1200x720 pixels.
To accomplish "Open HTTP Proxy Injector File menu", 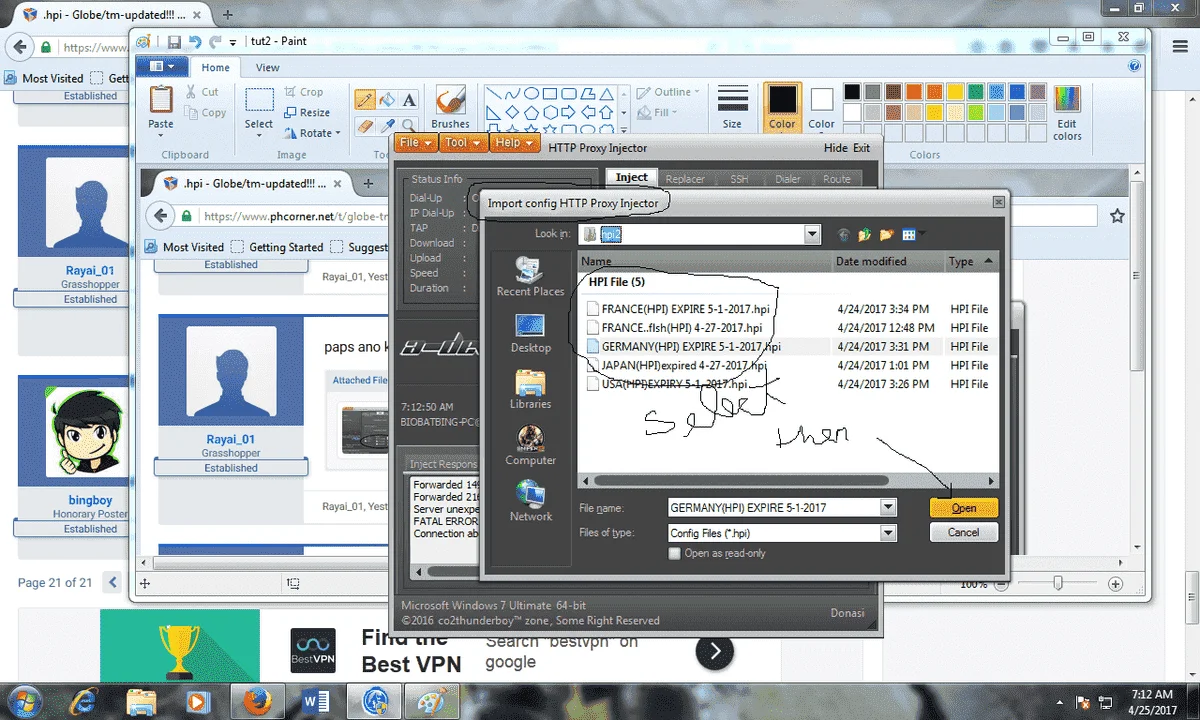I will click(415, 143).
